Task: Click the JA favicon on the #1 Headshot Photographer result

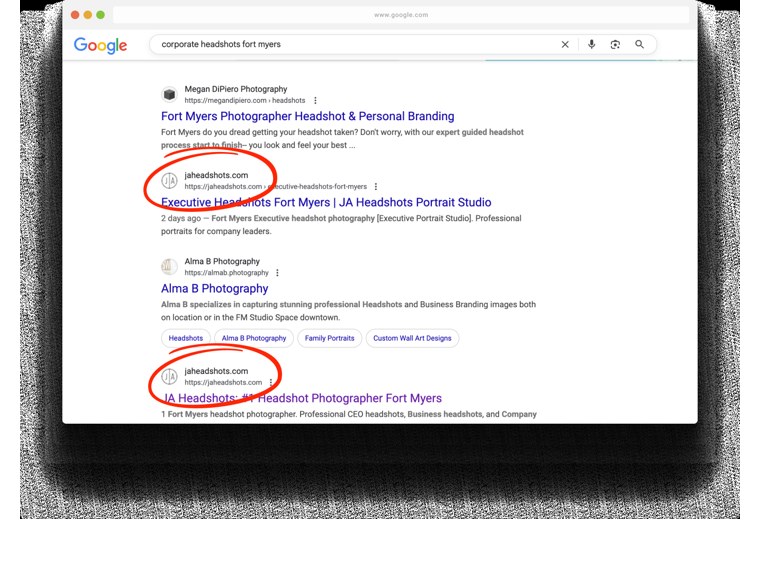Action: tap(169, 376)
